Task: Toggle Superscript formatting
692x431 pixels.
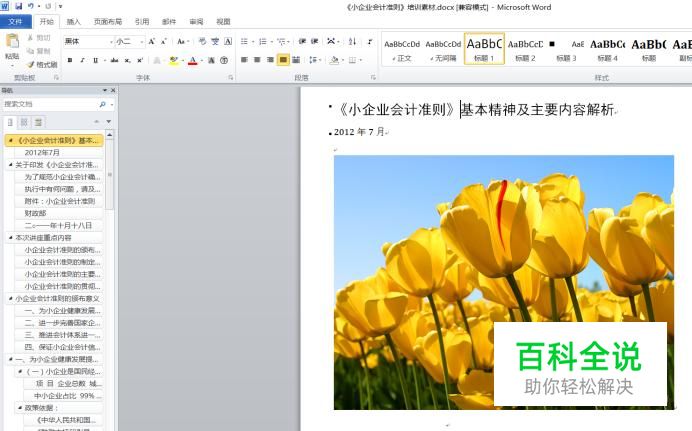Action: point(140,60)
